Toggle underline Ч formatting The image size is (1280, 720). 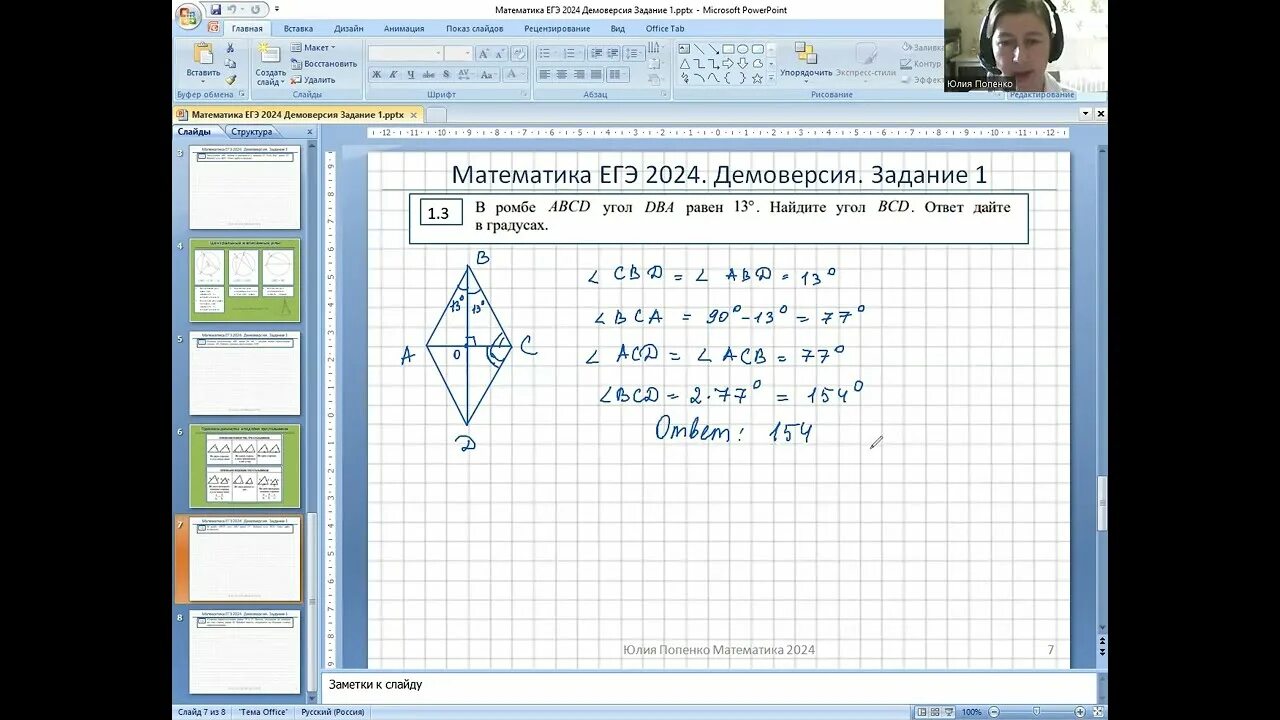click(411, 74)
